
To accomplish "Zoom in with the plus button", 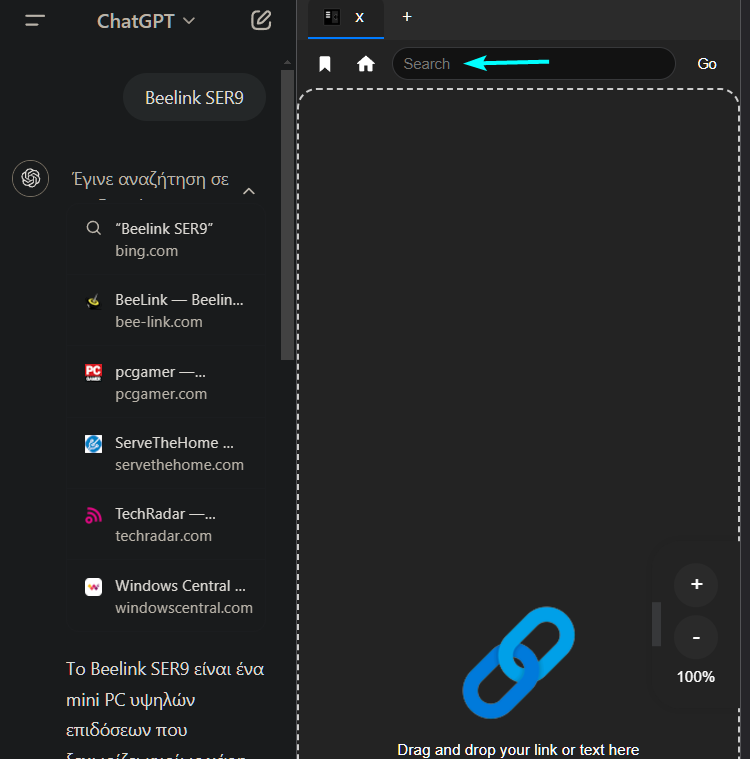I will pyautogui.click(x=696, y=584).
